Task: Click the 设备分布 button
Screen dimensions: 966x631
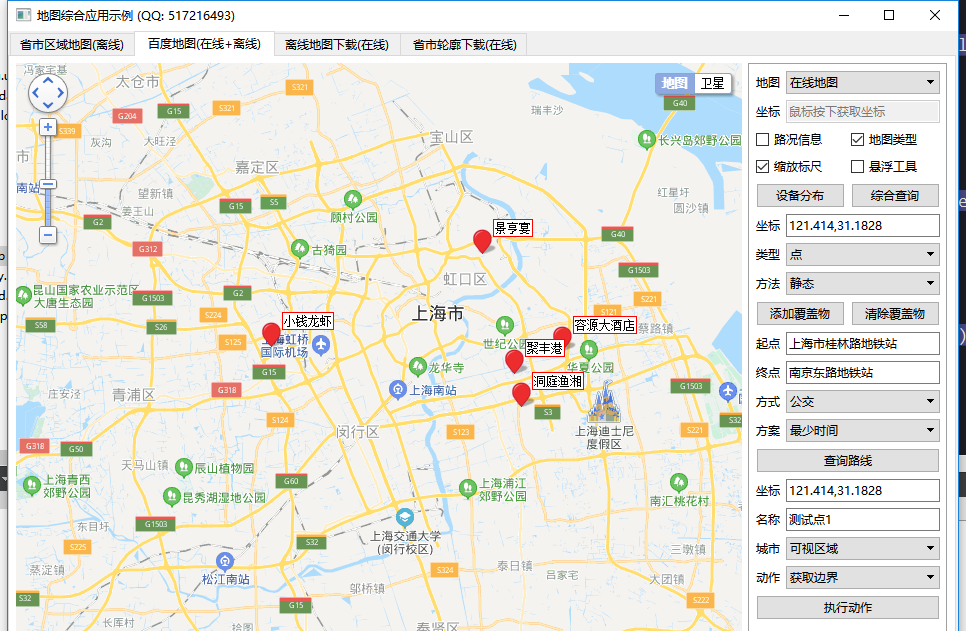Action: 800,195
